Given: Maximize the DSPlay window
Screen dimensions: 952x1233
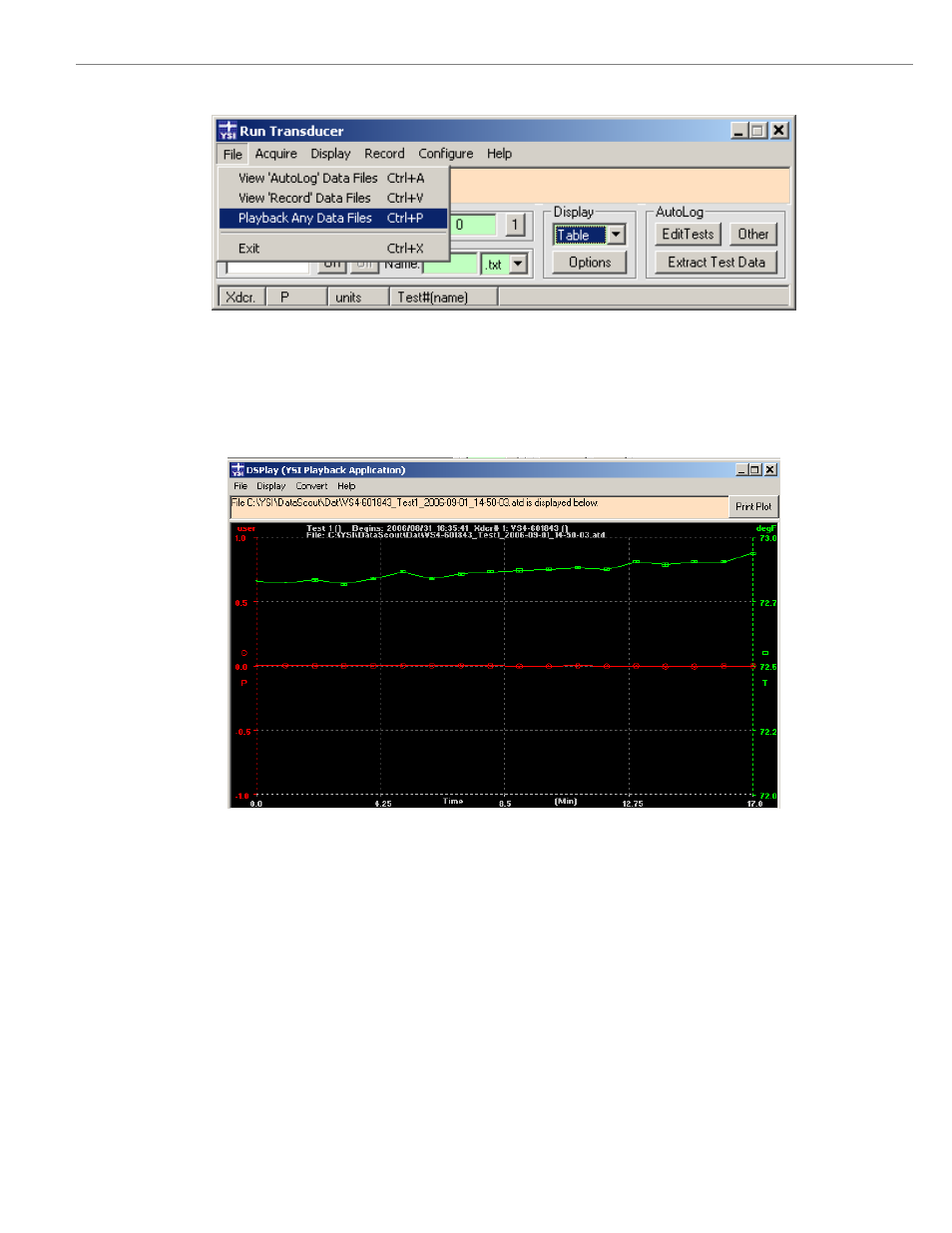Looking at the screenshot, I should 754,469.
